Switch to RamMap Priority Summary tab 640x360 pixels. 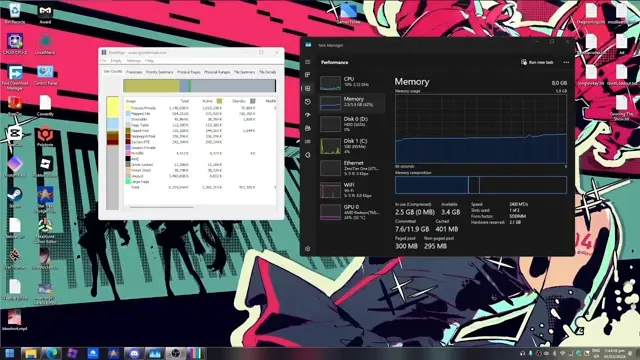[160, 72]
